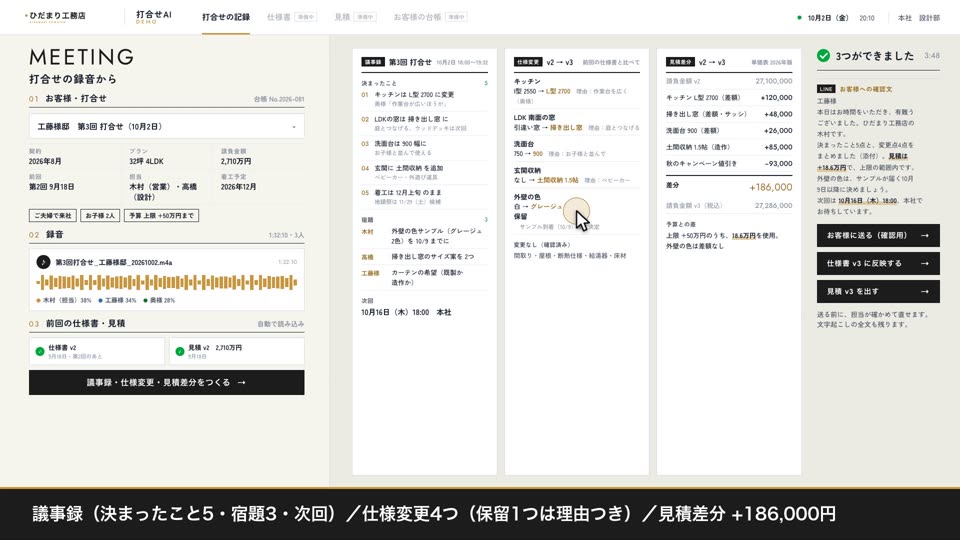Click the 10月2日(金) date in header

(x=828, y=18)
